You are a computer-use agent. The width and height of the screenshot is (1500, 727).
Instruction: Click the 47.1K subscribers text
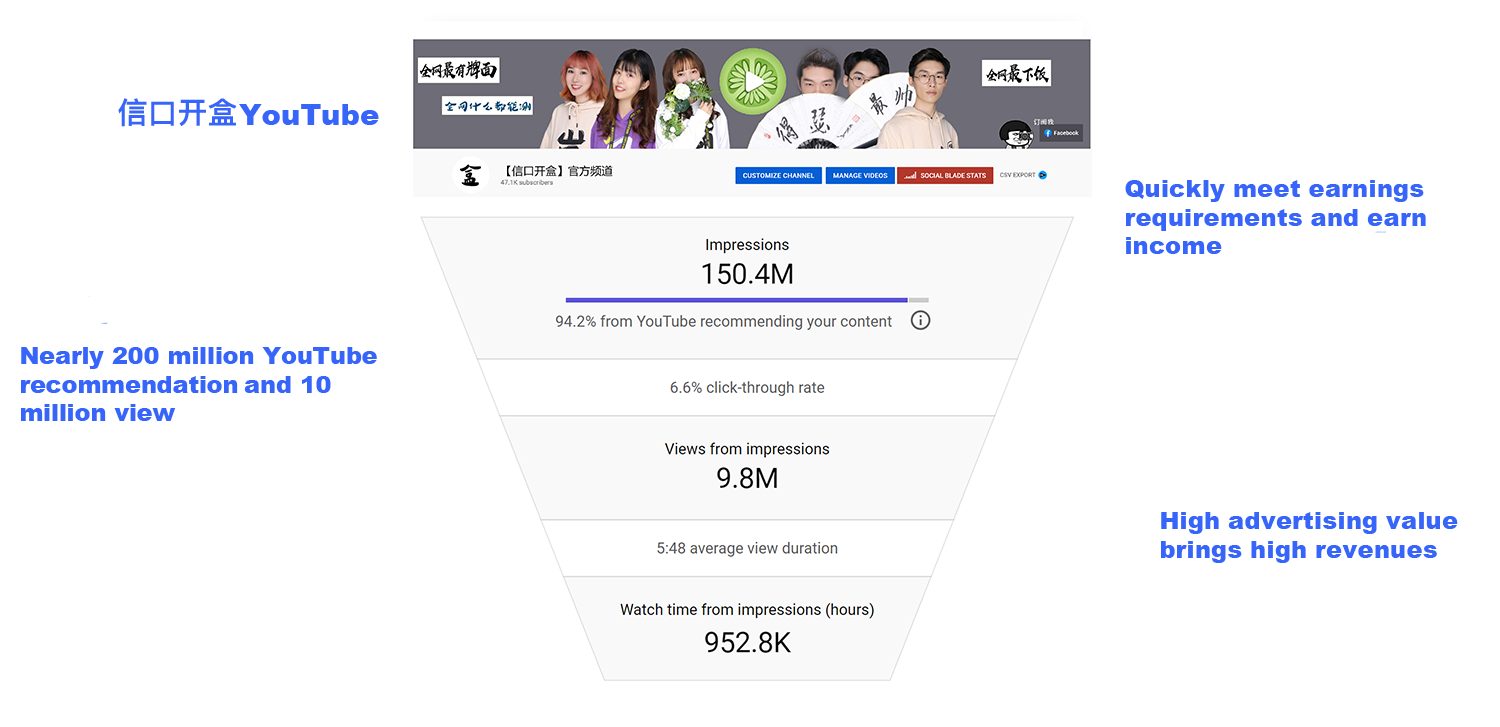(x=526, y=183)
